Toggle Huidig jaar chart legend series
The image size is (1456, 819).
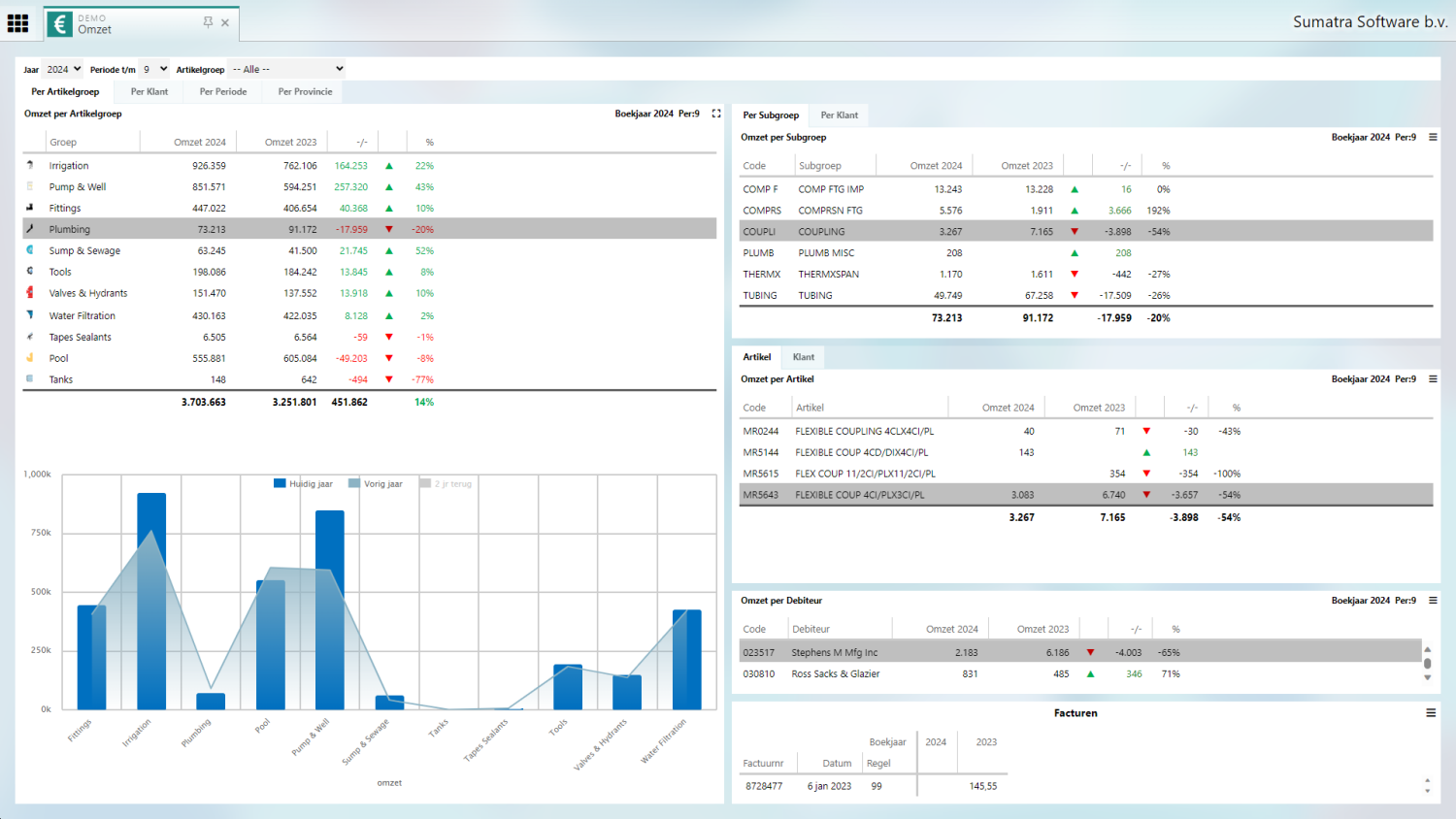pyautogui.click(x=303, y=483)
